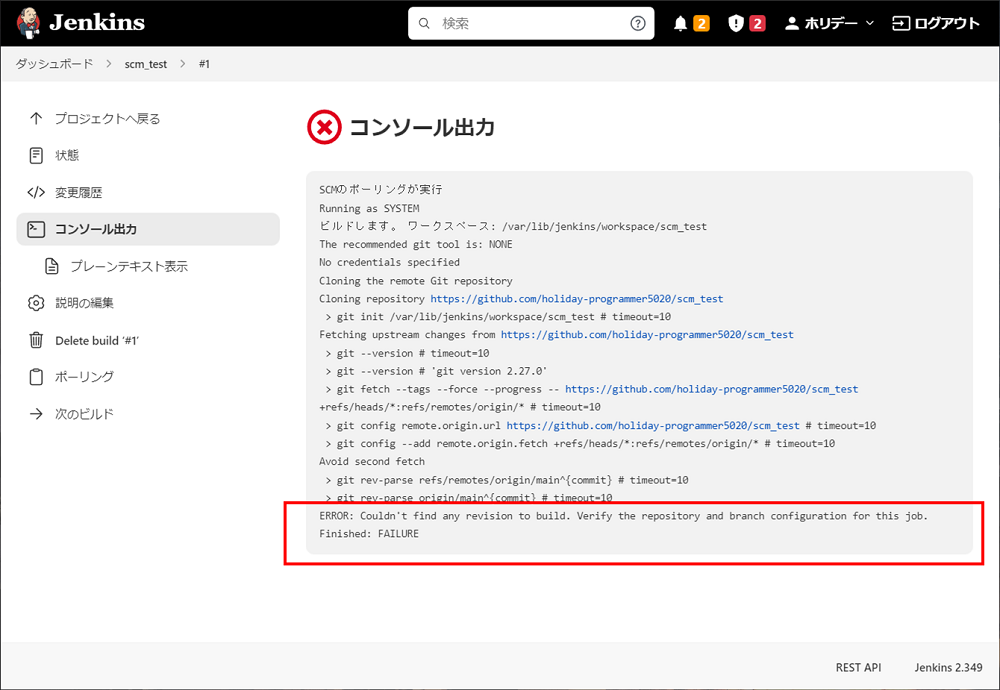Image resolution: width=1000 pixels, height=690 pixels.
Task: Open notifications bell icon
Action: click(x=680, y=24)
